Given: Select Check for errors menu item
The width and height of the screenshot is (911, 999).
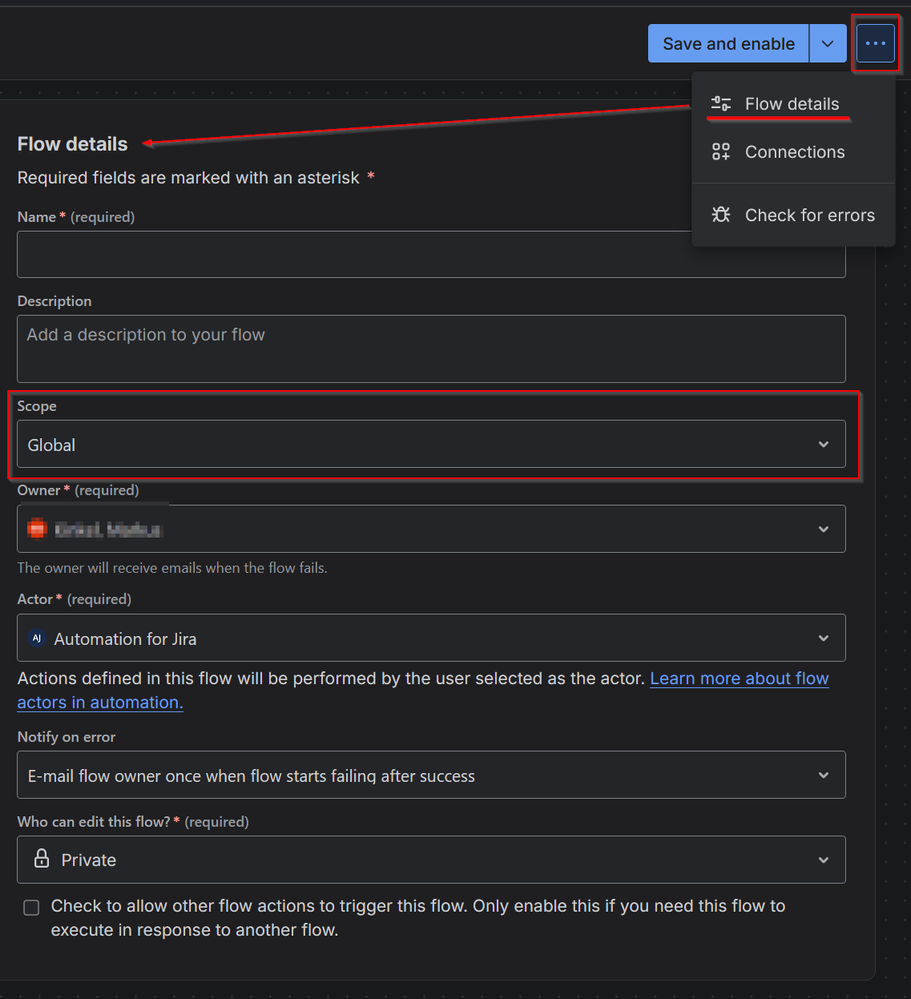Looking at the screenshot, I should 793,215.
